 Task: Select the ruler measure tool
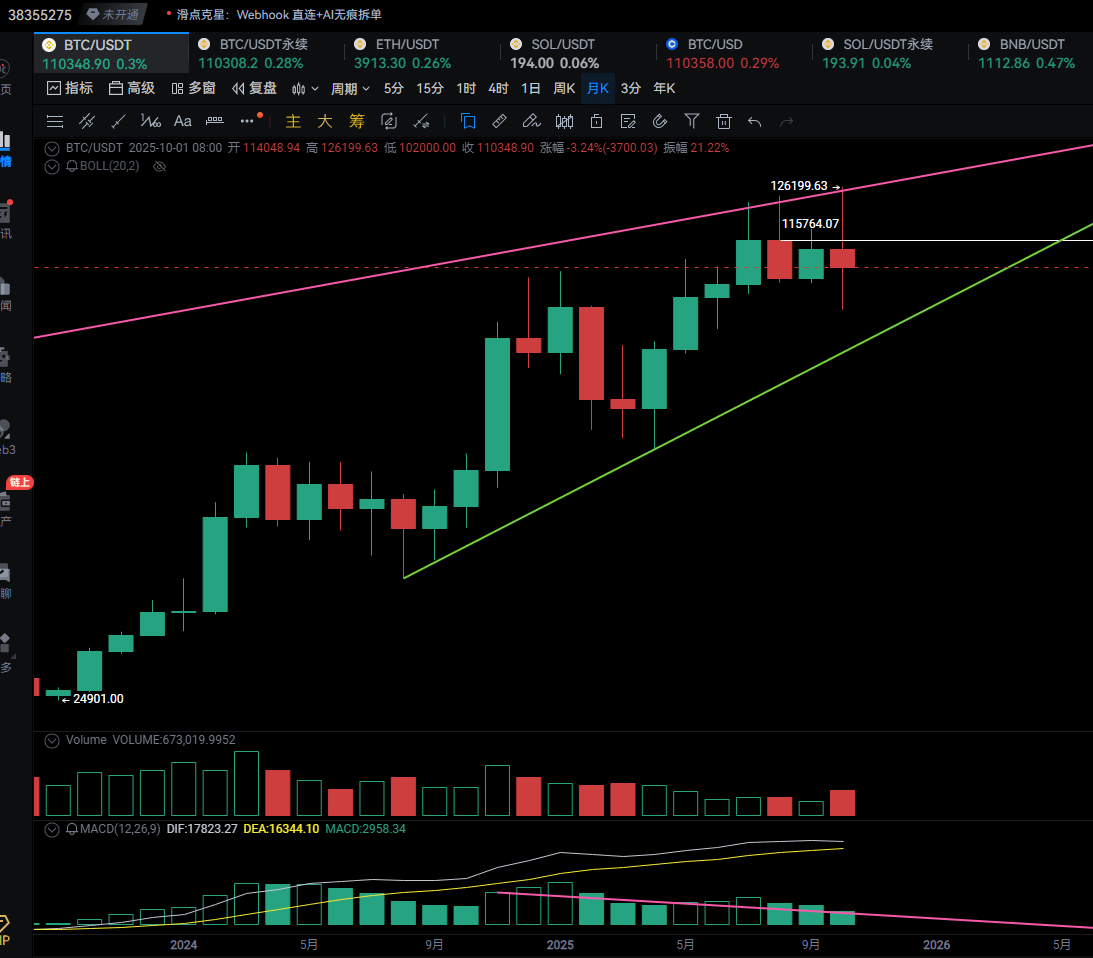pyautogui.click(x=499, y=121)
